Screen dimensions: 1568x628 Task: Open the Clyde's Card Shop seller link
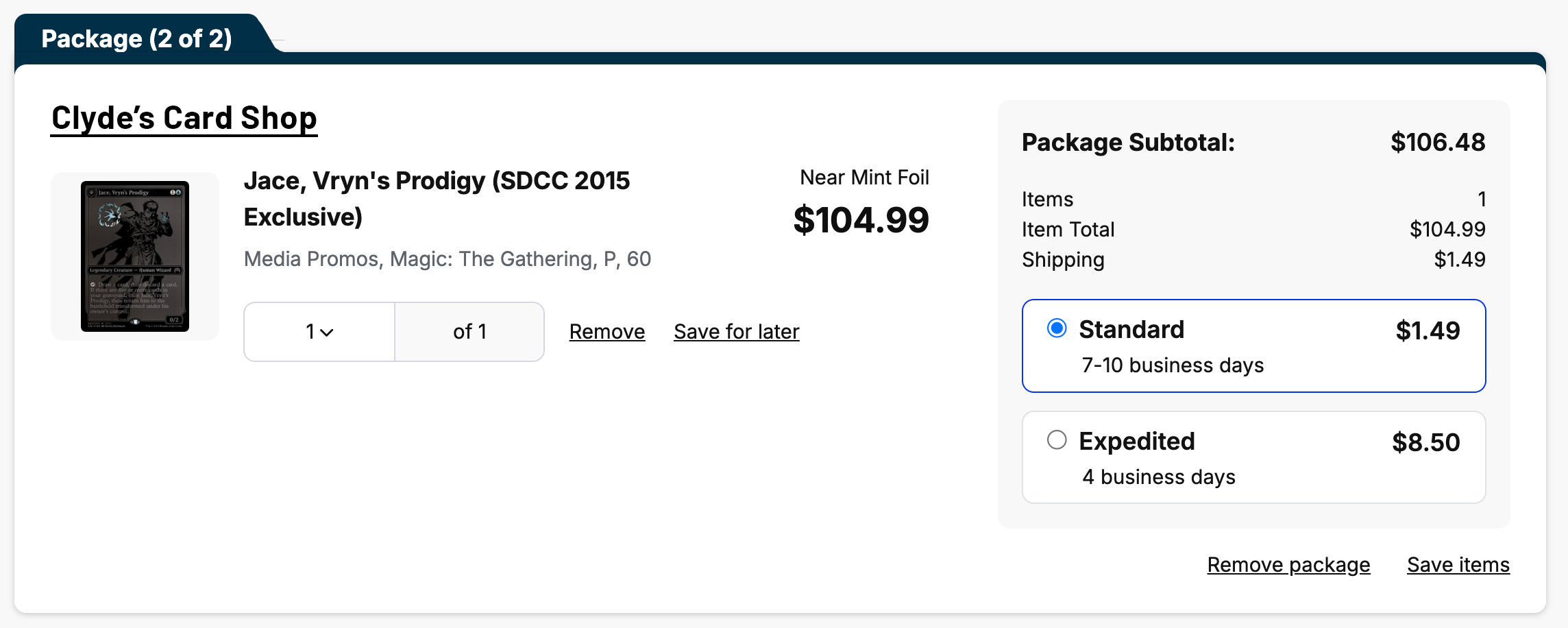click(x=184, y=118)
